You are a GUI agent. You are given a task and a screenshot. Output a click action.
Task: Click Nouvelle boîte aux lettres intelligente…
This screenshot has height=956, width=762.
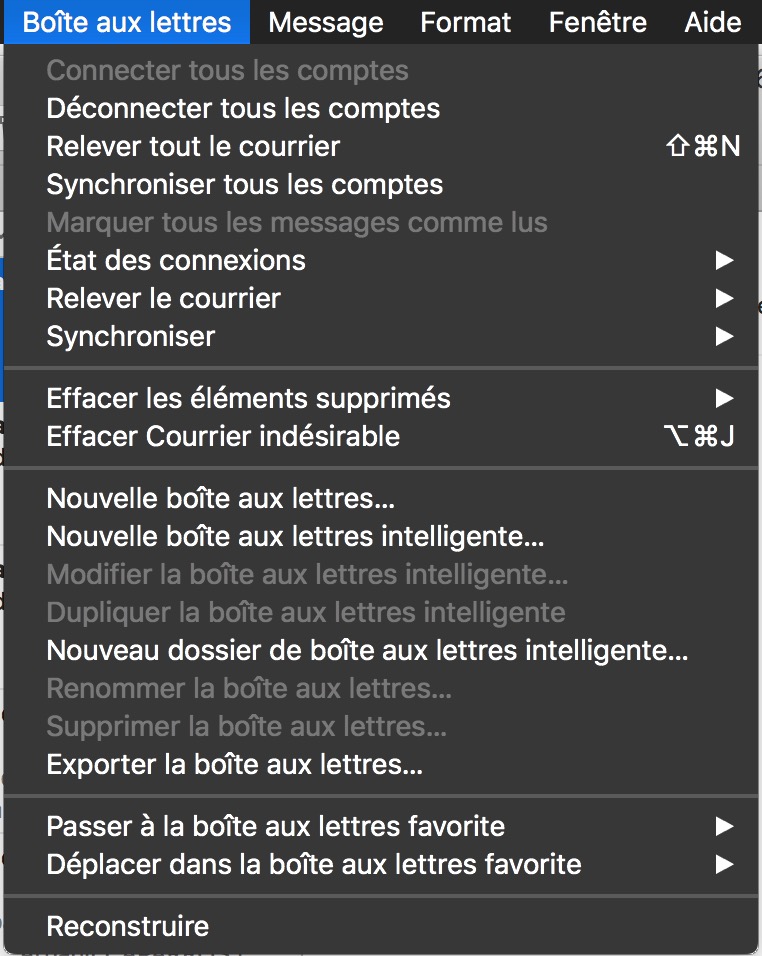click(x=295, y=536)
